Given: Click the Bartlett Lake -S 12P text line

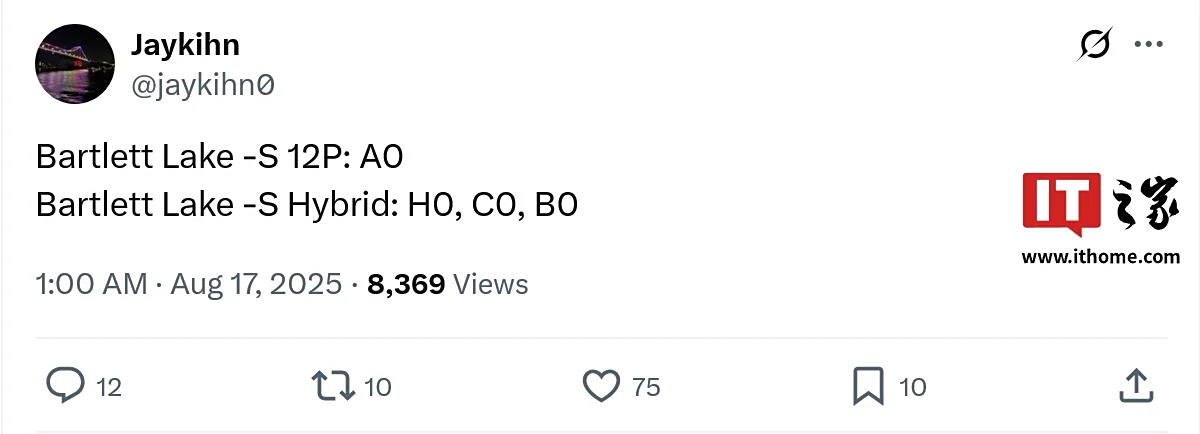Looking at the screenshot, I should point(219,158).
